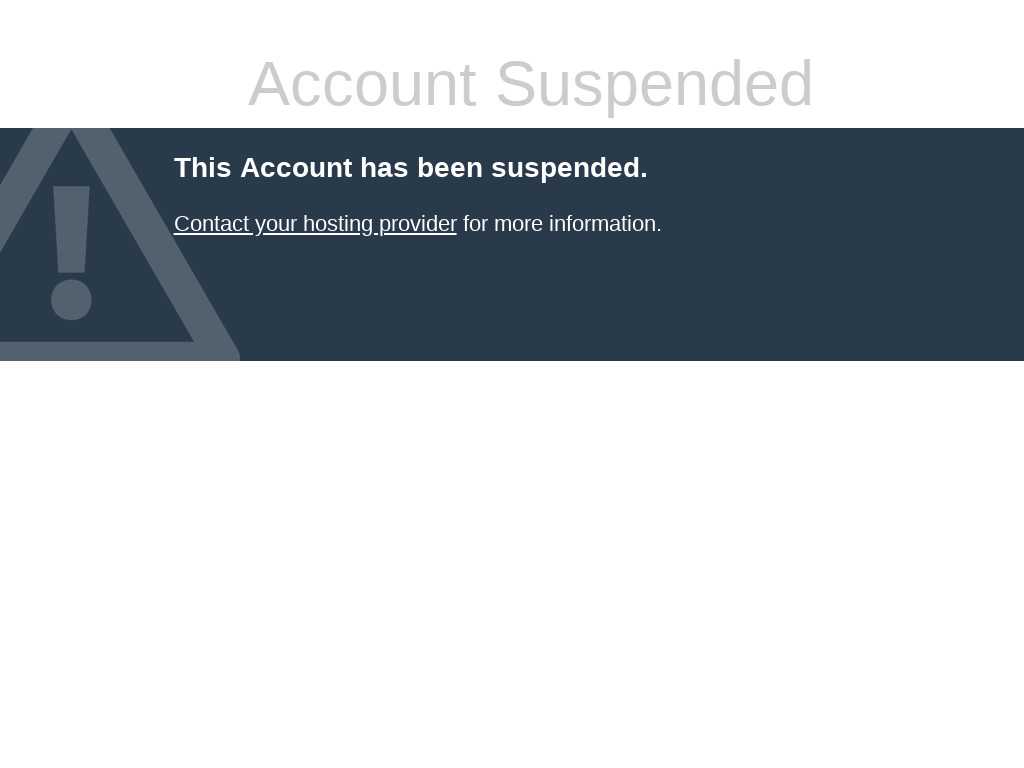
Task: Click the exclamation mark inside the triangle
Action: (x=71, y=253)
